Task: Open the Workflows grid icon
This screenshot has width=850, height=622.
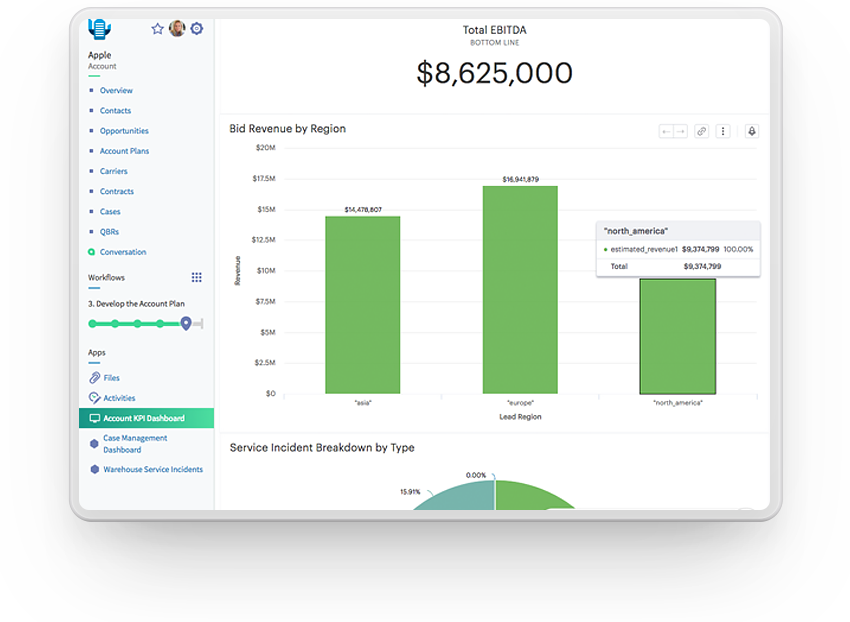Action: pos(197,278)
